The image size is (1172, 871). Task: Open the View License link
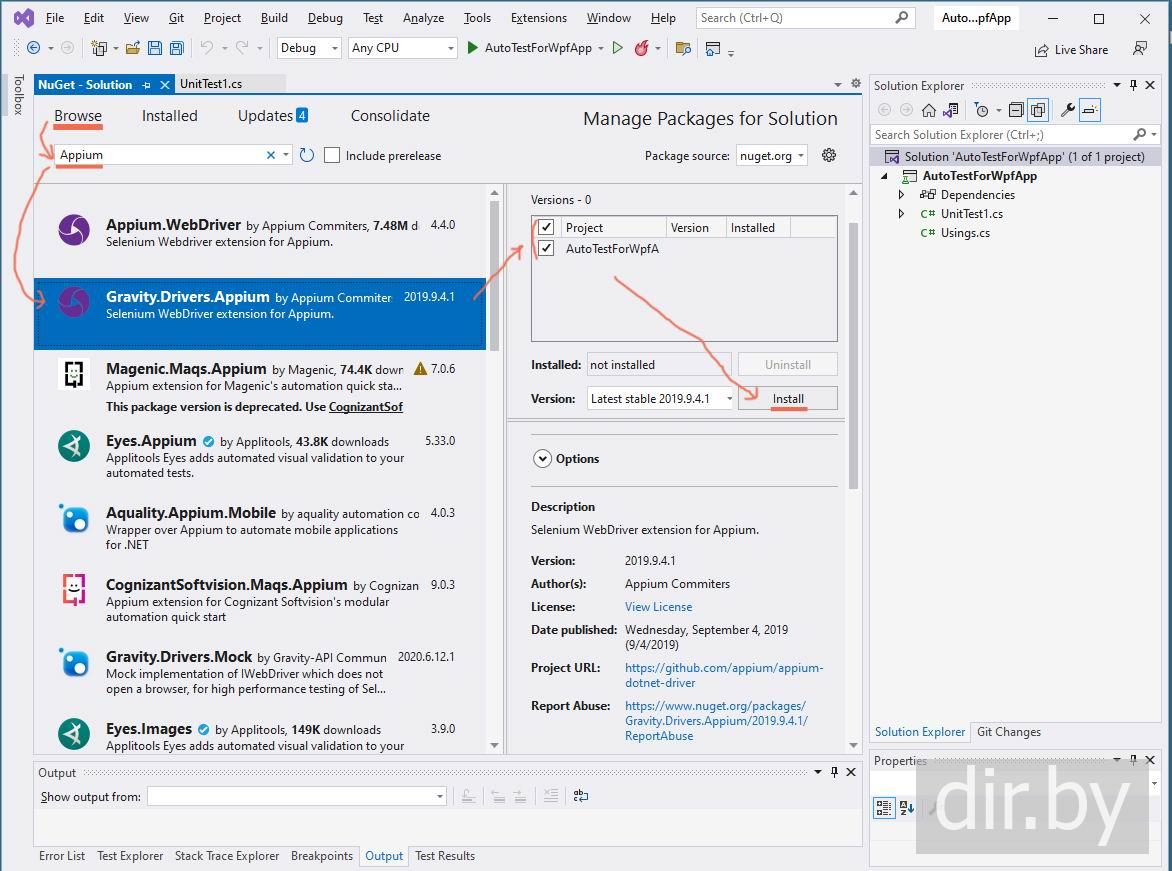[x=658, y=607]
